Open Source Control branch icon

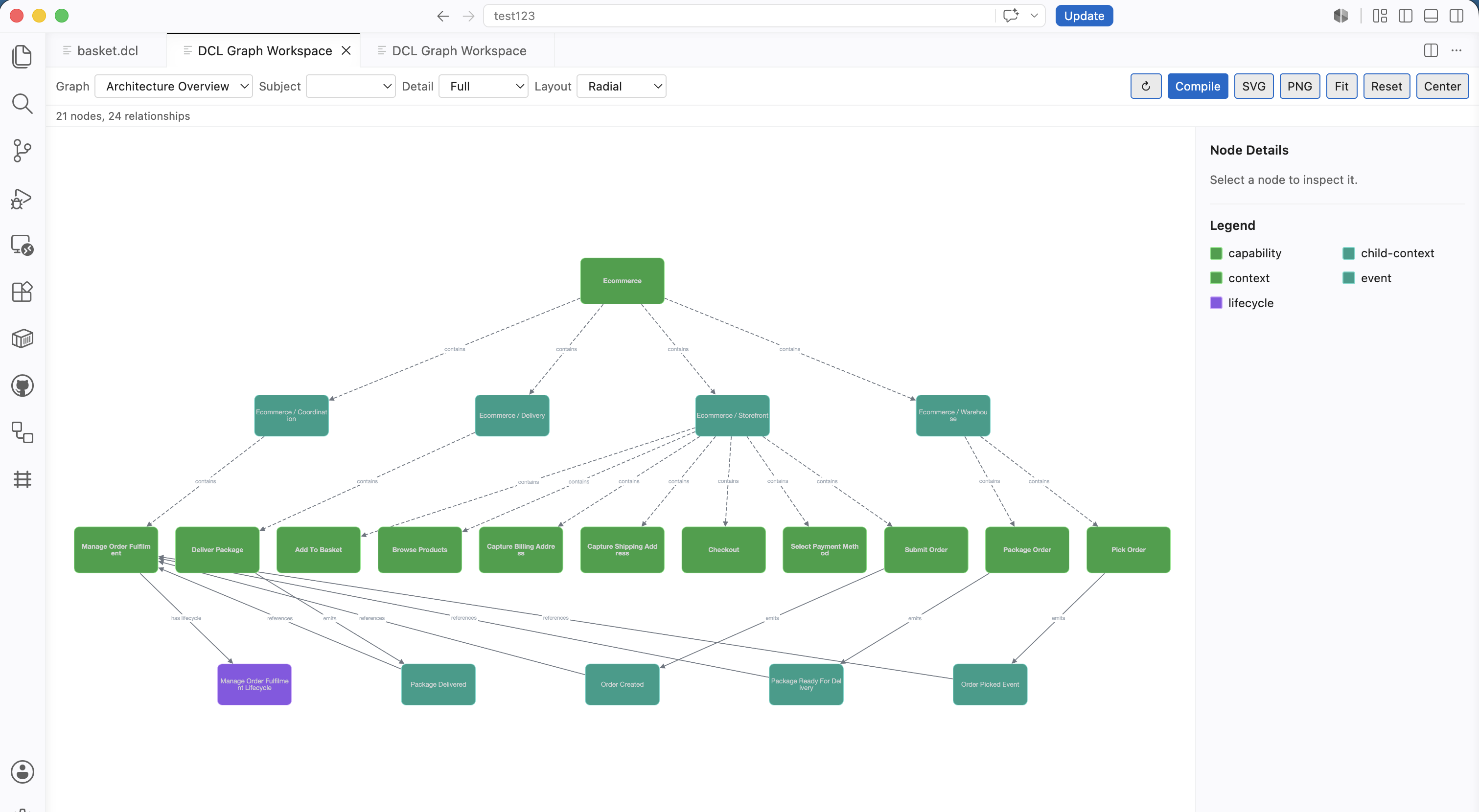click(22, 151)
